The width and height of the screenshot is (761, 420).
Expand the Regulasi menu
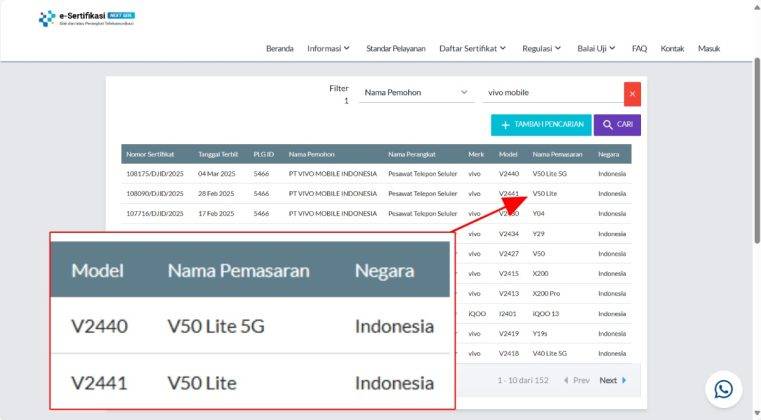click(541, 49)
